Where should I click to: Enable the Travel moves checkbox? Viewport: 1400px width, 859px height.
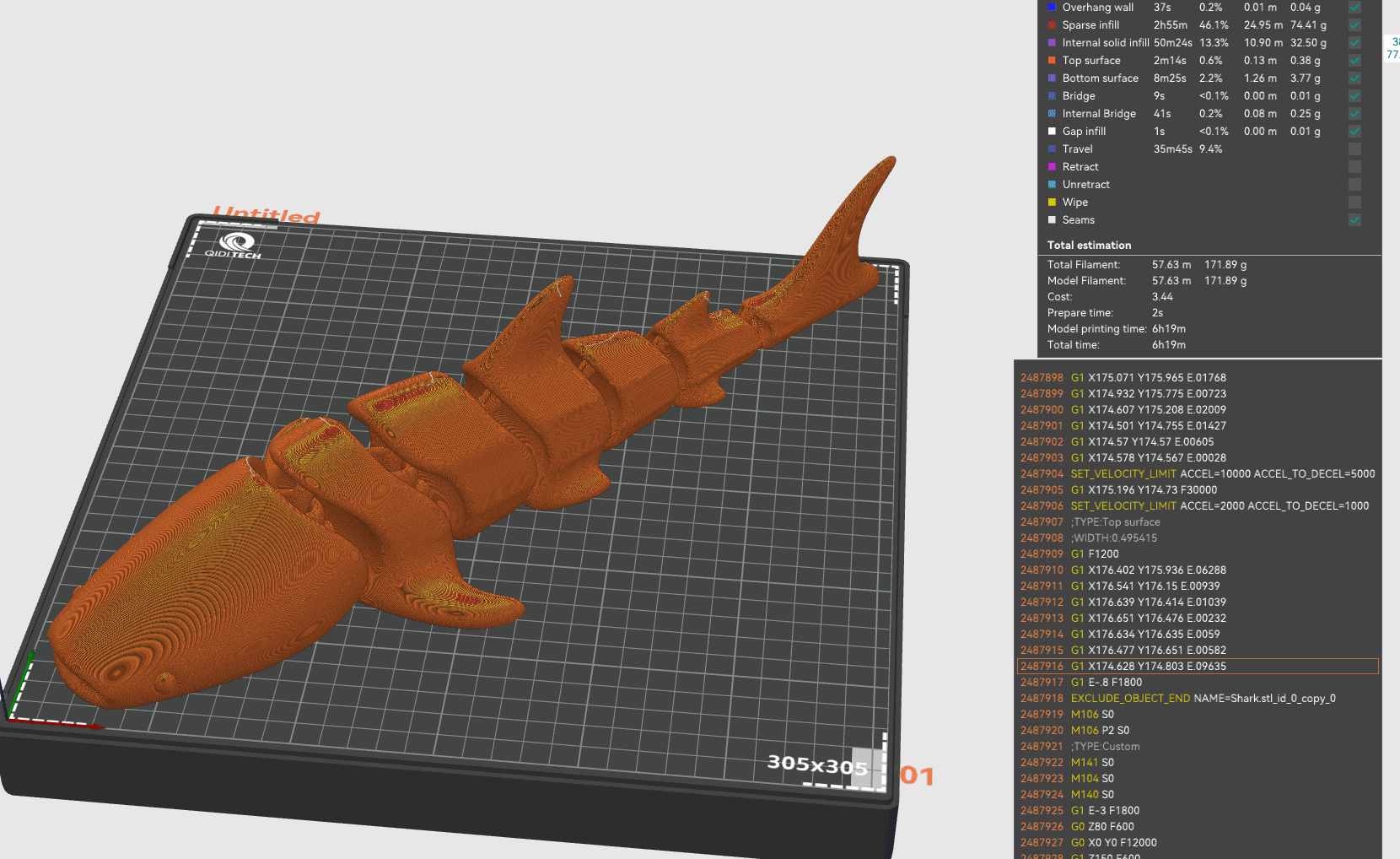pos(1354,149)
